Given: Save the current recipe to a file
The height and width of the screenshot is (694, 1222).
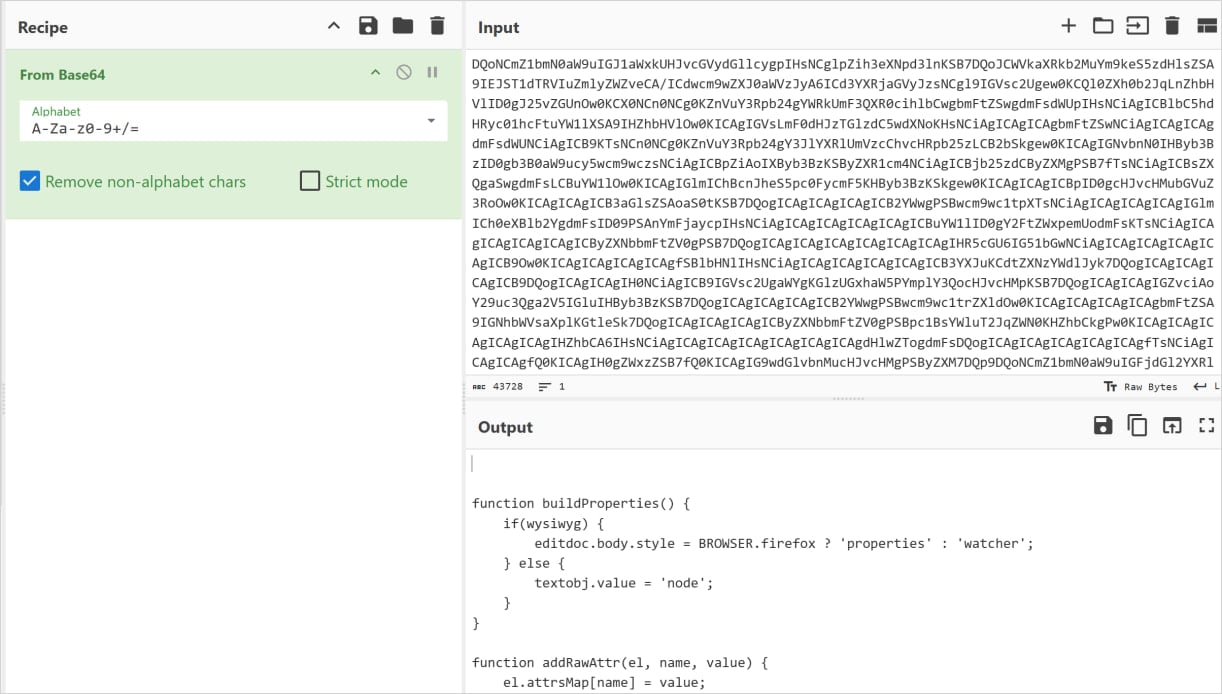Looking at the screenshot, I should click(x=368, y=26).
